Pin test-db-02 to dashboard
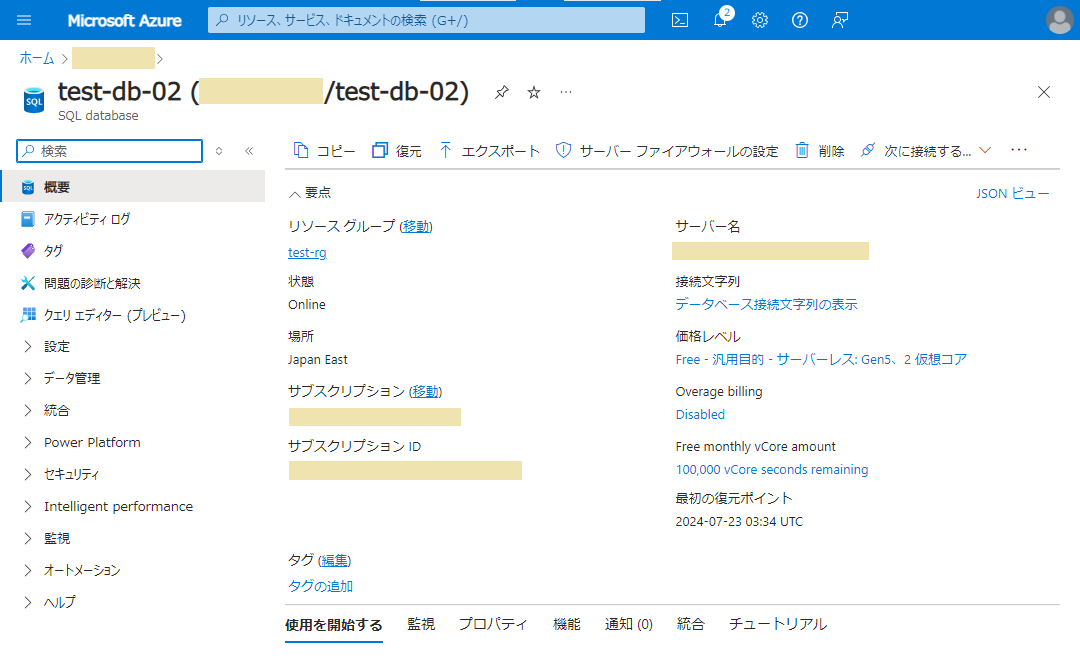This screenshot has width=1080, height=659. [x=501, y=92]
